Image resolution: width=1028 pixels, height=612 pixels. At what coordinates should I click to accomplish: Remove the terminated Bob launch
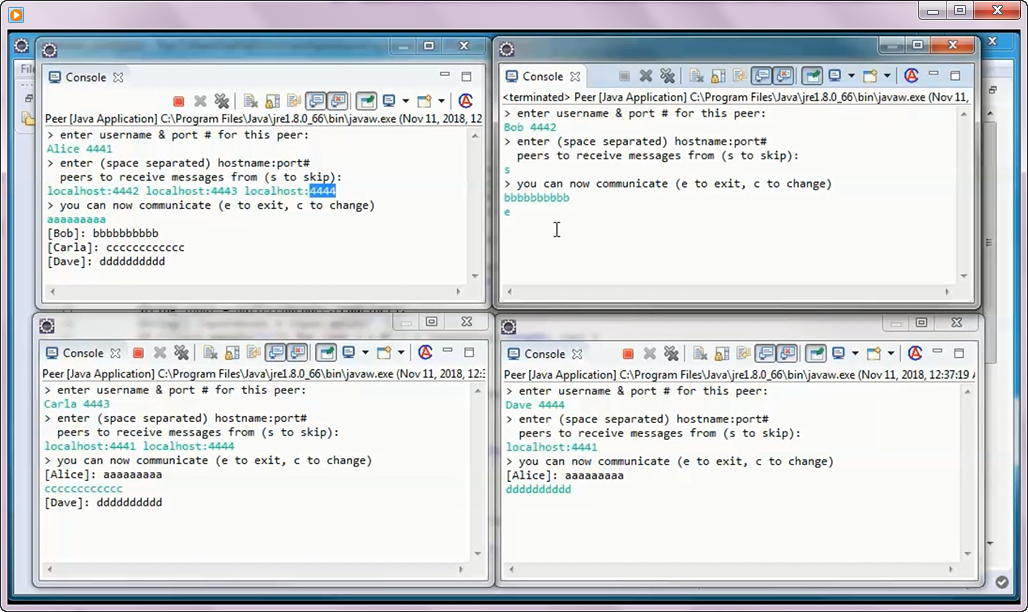(646, 75)
